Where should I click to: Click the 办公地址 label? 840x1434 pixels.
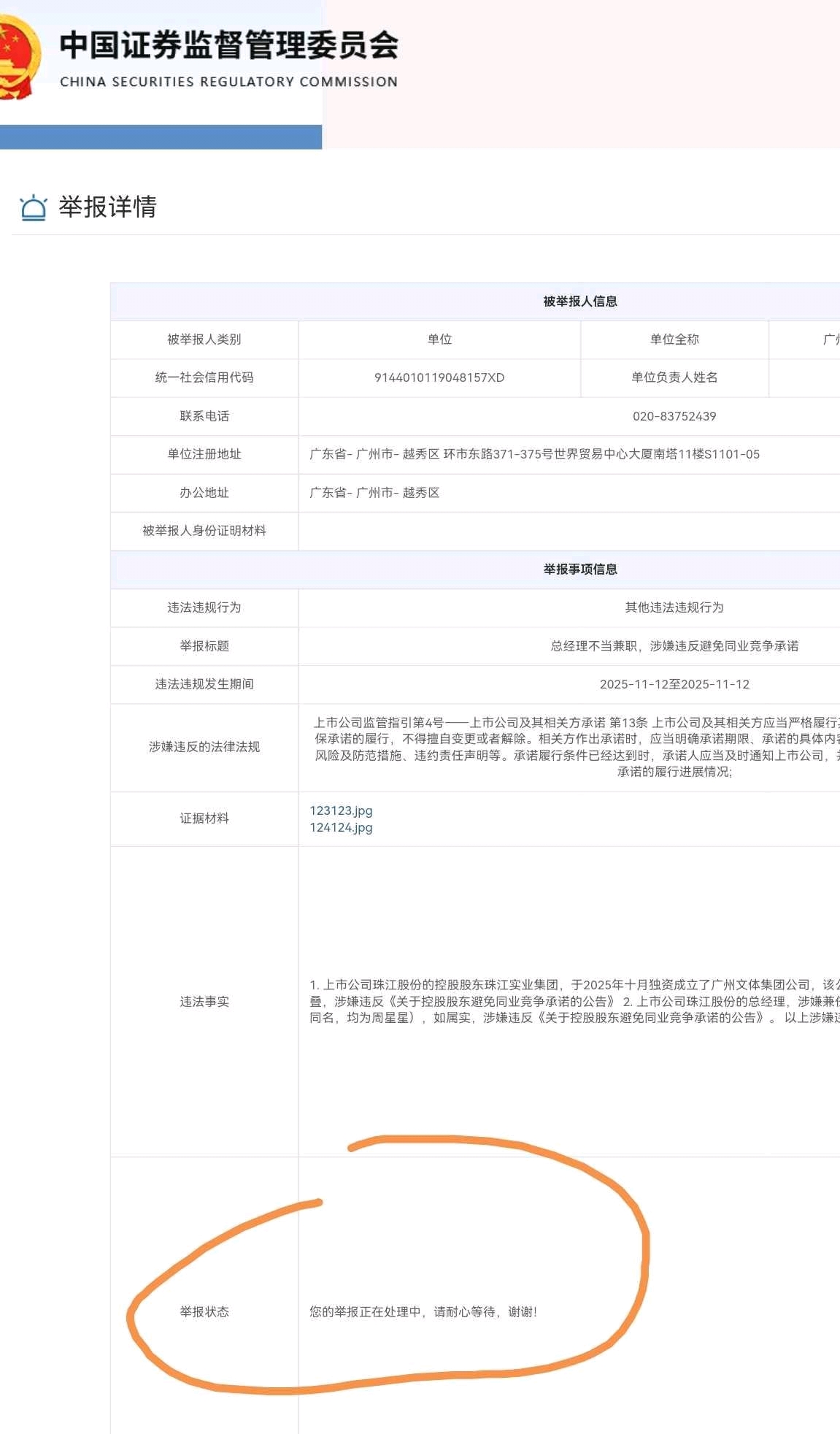tap(204, 493)
